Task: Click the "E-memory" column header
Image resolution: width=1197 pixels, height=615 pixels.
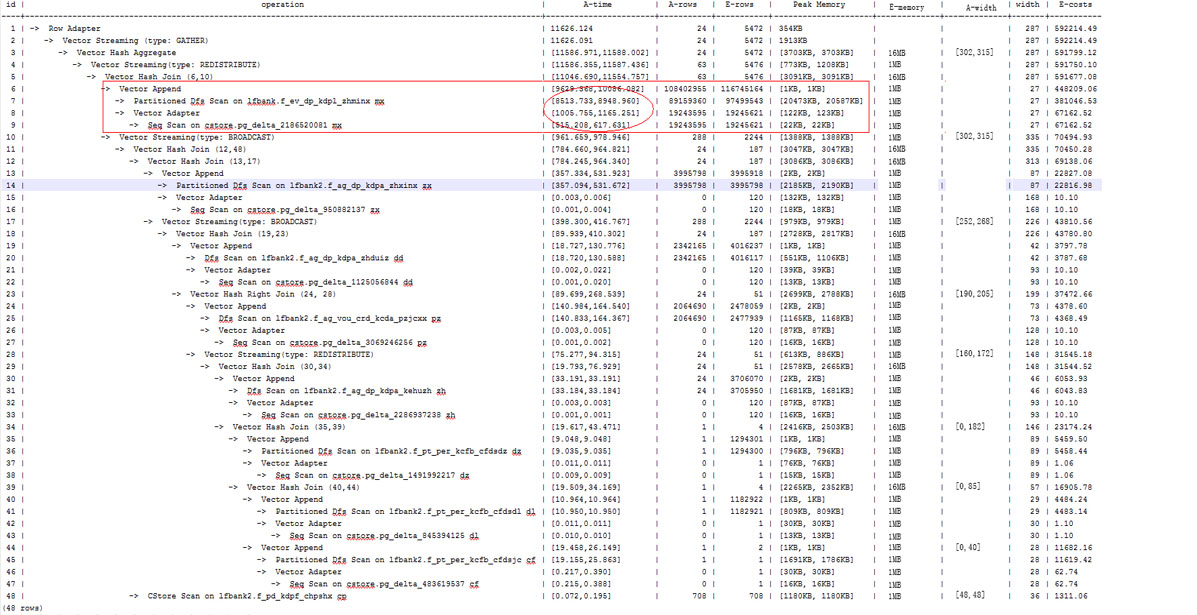Action: pos(908,7)
